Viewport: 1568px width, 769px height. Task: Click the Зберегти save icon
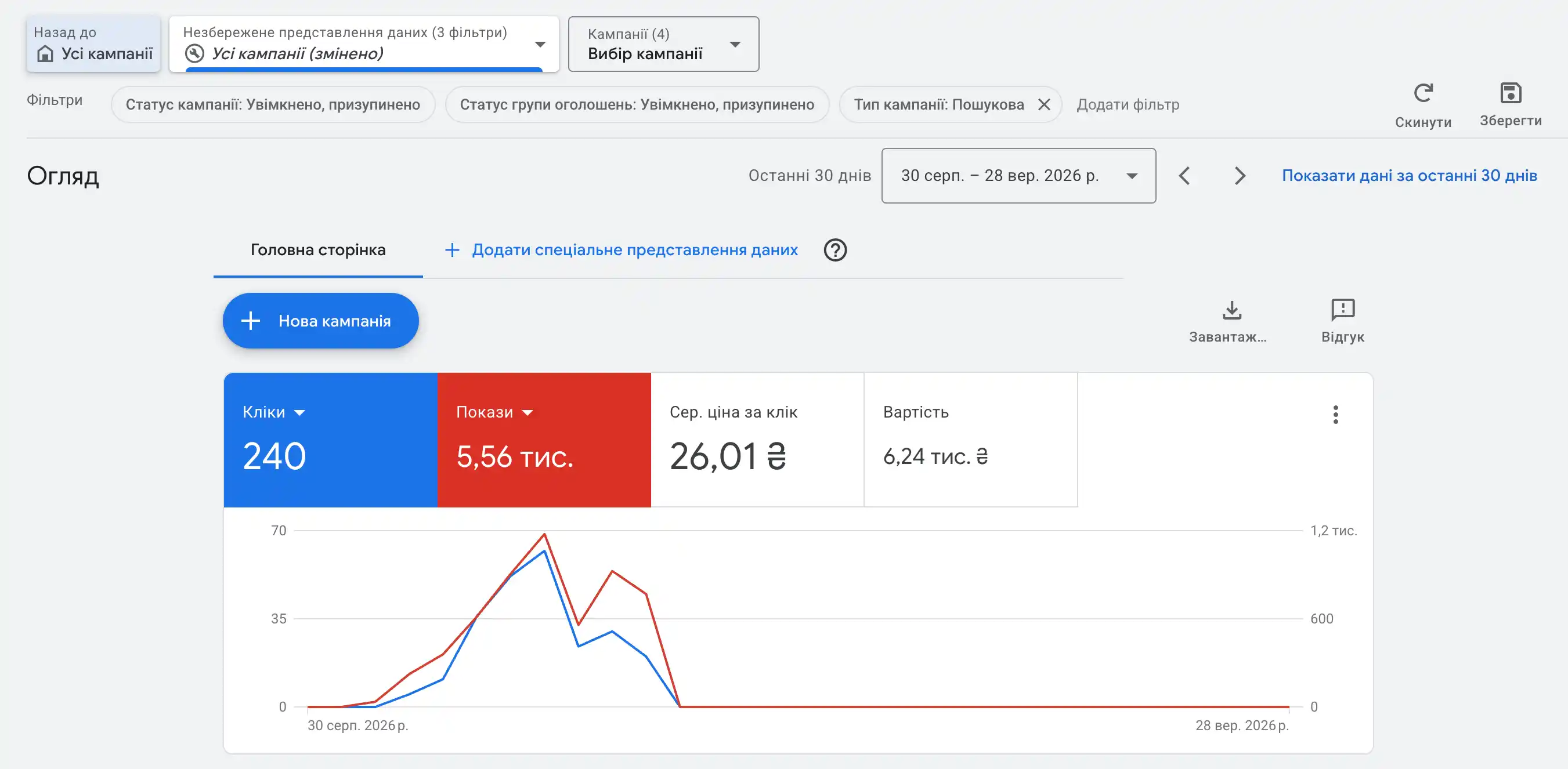pos(1511,93)
